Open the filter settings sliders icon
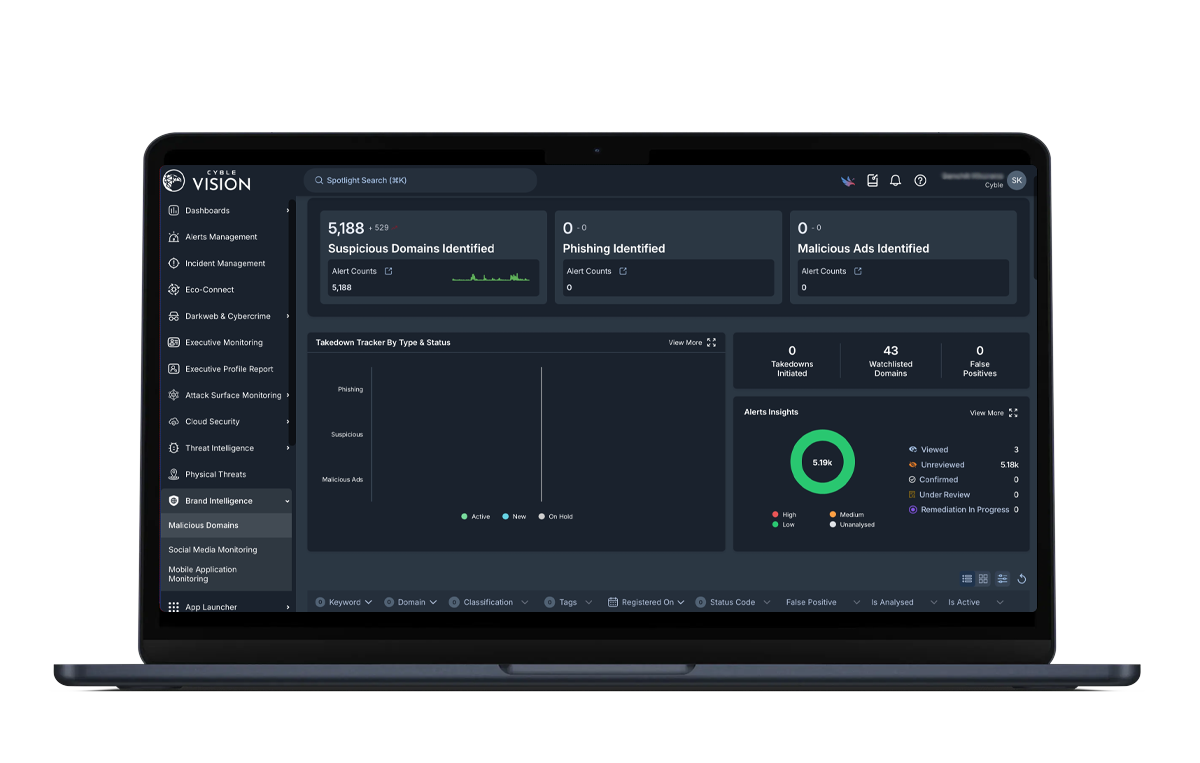Screen dimensions: 1200x763 pos(1002,579)
